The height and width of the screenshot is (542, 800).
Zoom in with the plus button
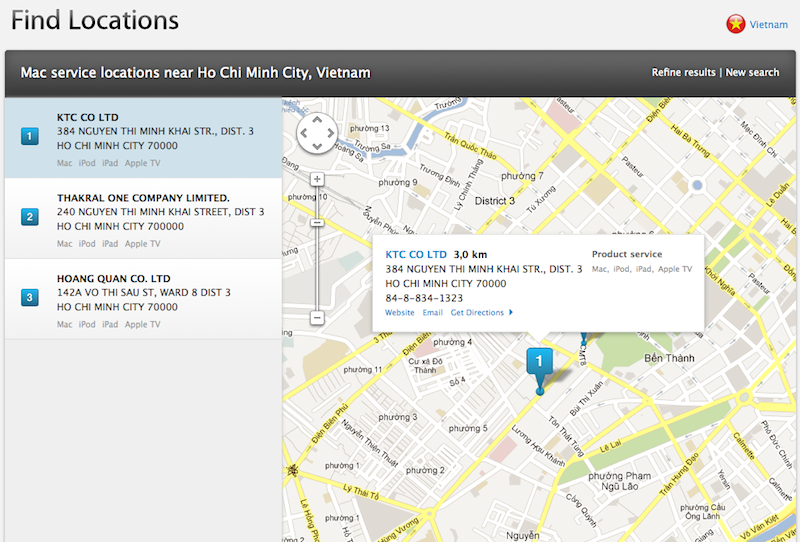click(x=317, y=179)
